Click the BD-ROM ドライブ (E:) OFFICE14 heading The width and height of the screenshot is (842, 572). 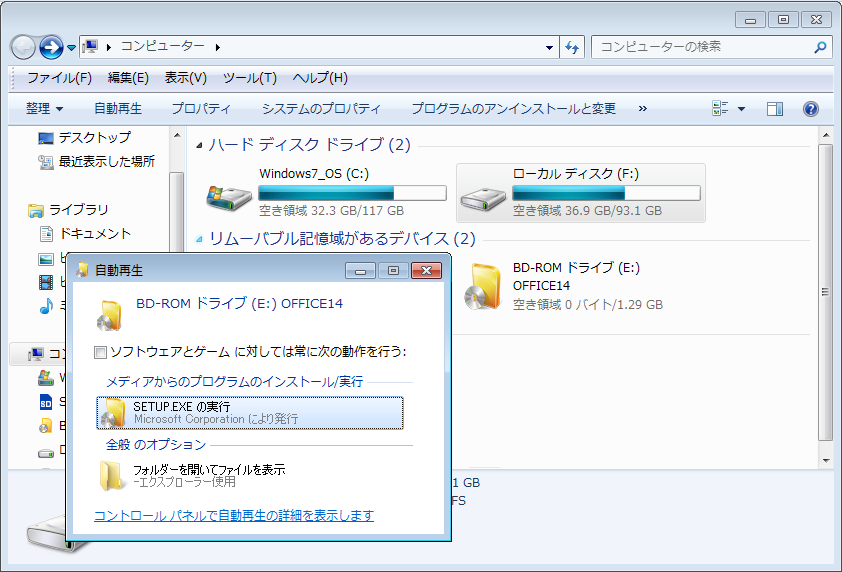coord(239,304)
